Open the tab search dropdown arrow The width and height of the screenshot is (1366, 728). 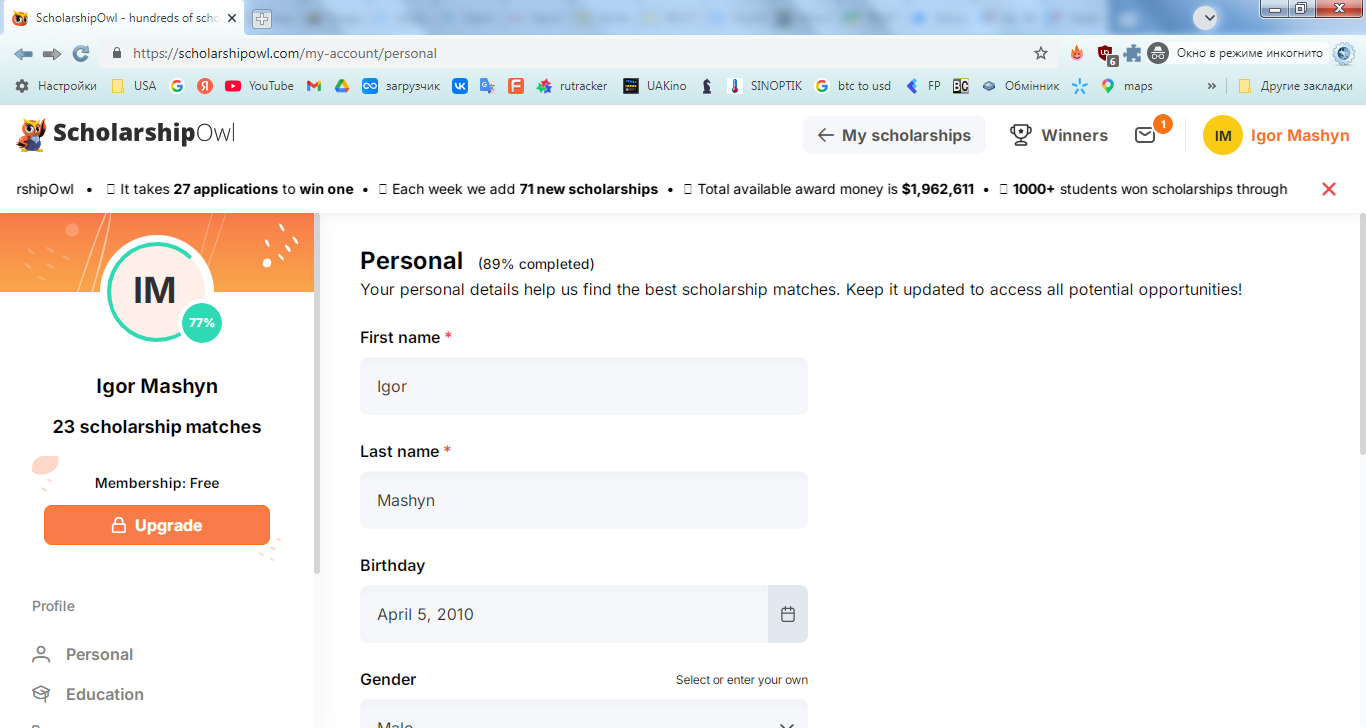click(1207, 17)
